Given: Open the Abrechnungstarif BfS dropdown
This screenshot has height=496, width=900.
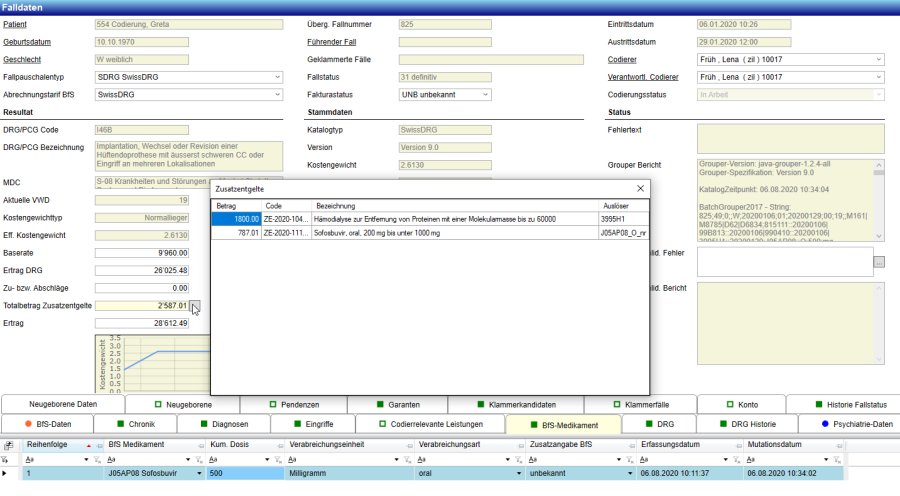Looking at the screenshot, I should click(x=277, y=94).
